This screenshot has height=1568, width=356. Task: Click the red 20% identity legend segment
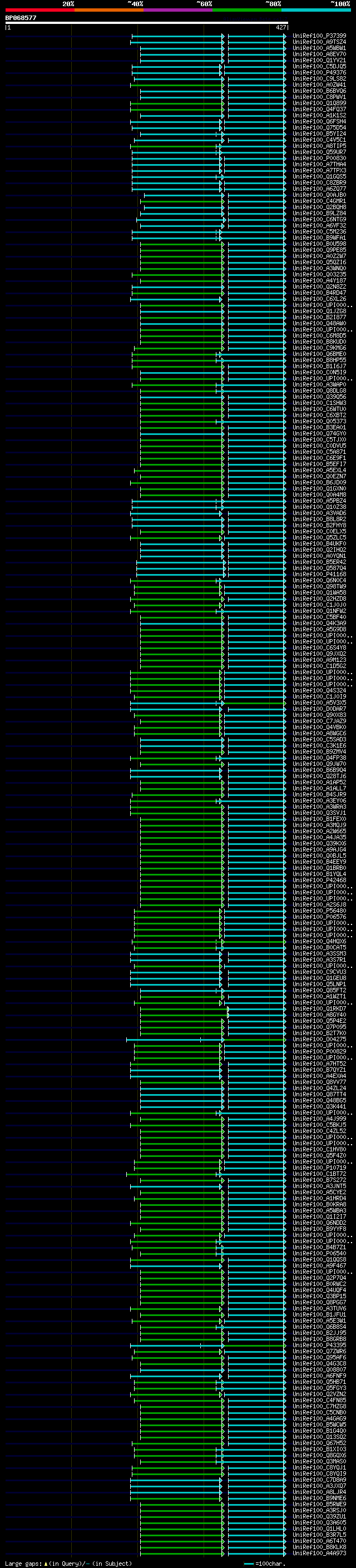click(40, 10)
